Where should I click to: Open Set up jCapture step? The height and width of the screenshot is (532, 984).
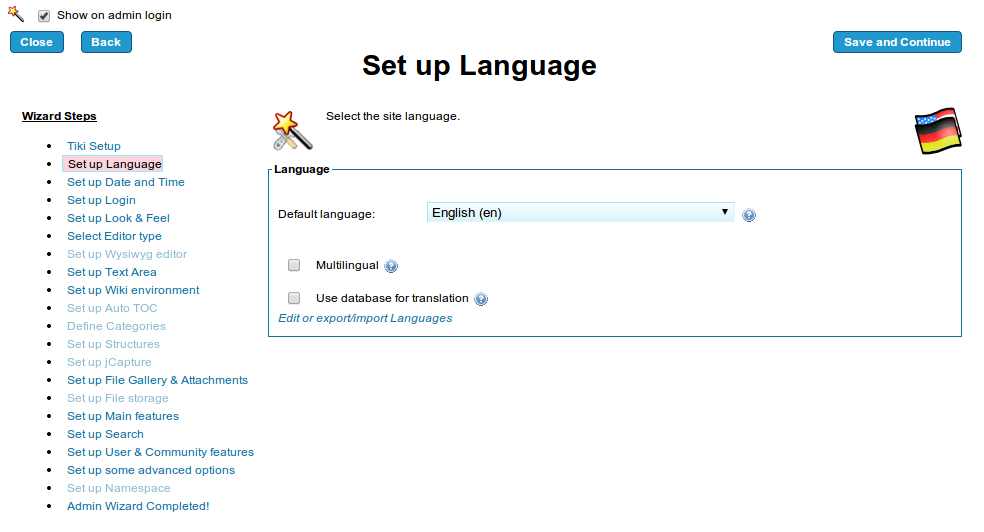click(x=109, y=362)
